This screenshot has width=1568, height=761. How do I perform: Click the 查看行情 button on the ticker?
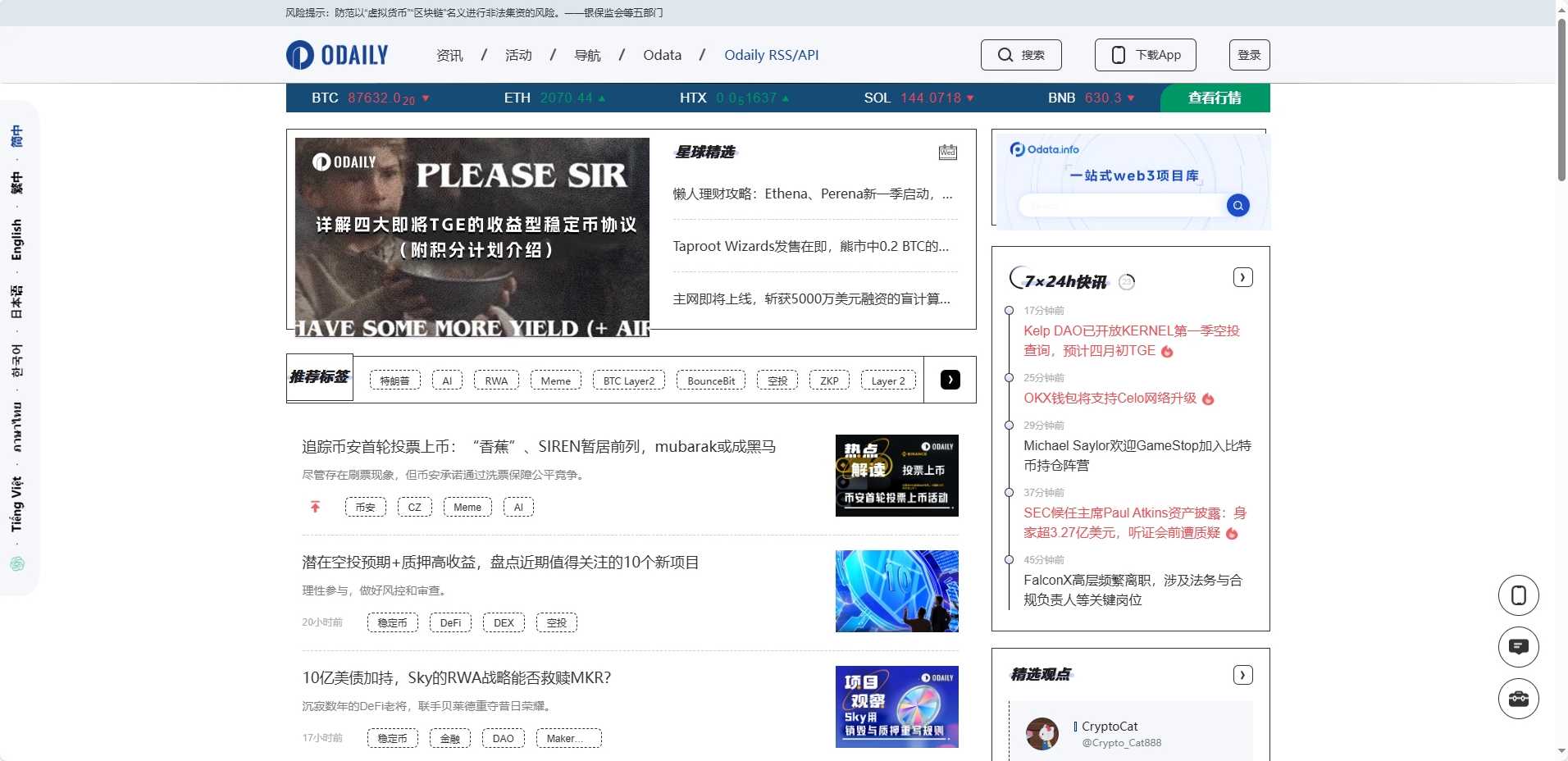[1214, 98]
